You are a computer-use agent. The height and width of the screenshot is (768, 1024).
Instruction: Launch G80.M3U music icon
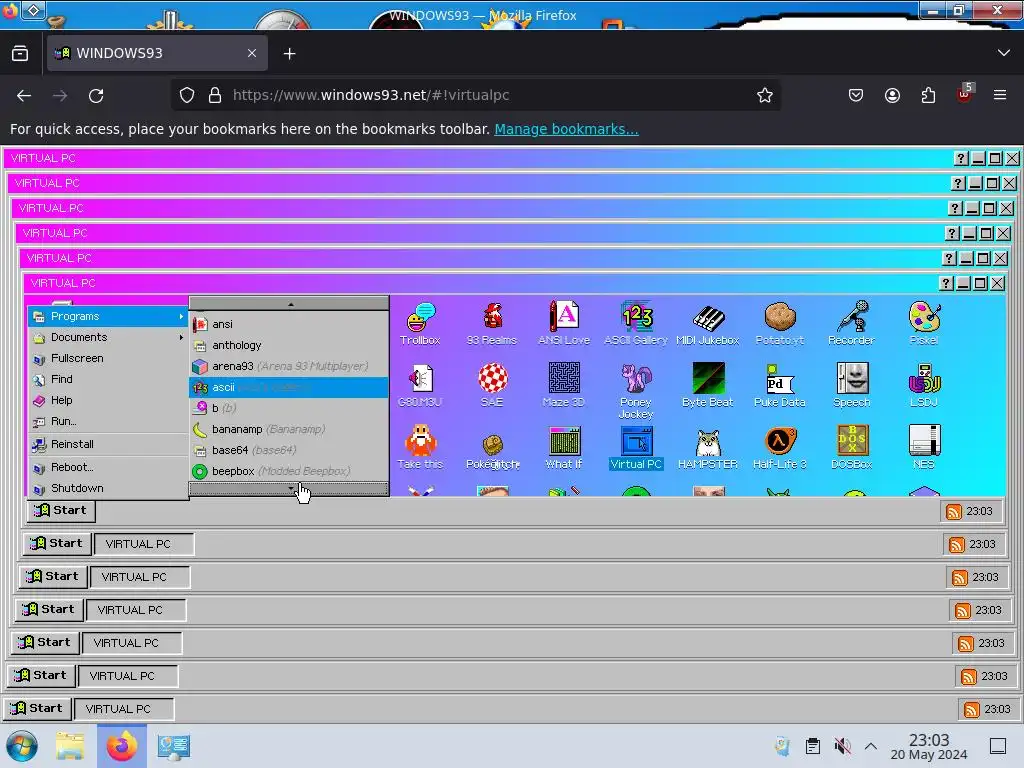(x=421, y=385)
